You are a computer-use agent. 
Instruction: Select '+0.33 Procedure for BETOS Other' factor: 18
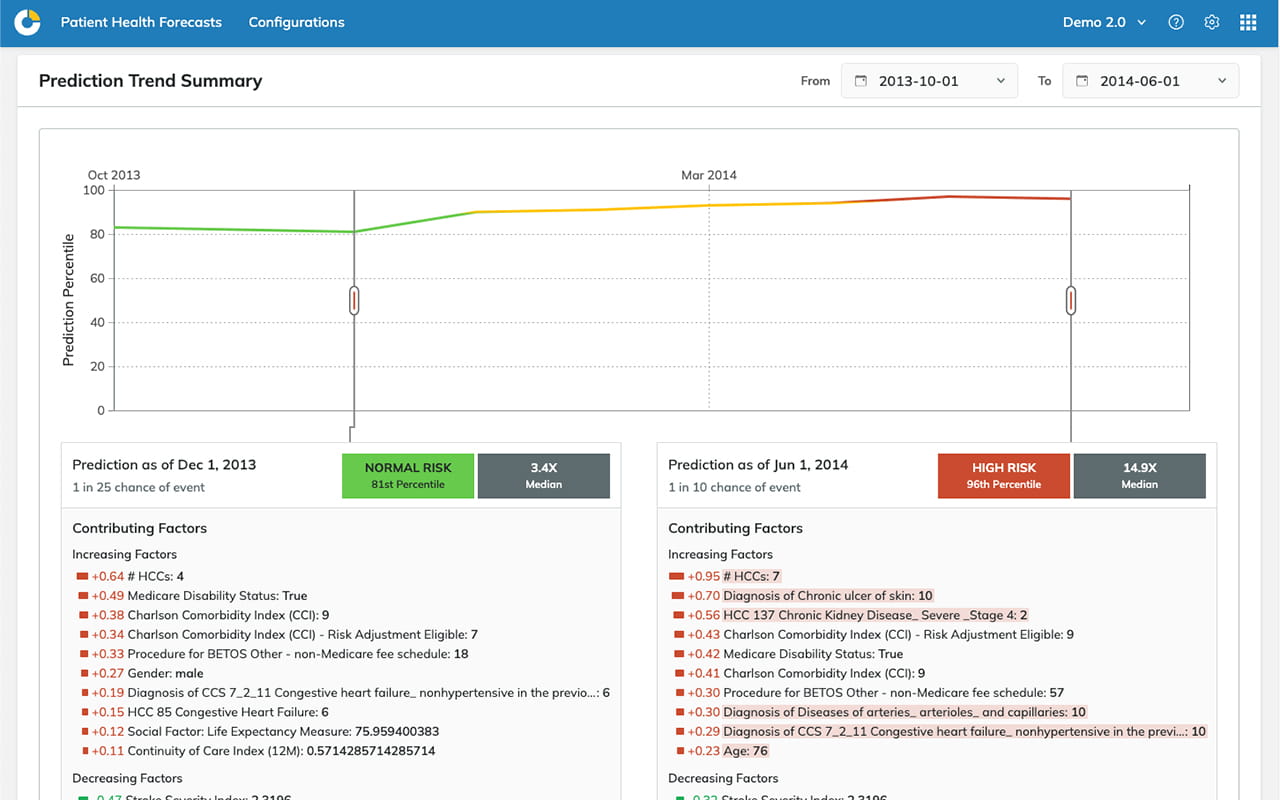click(272, 654)
